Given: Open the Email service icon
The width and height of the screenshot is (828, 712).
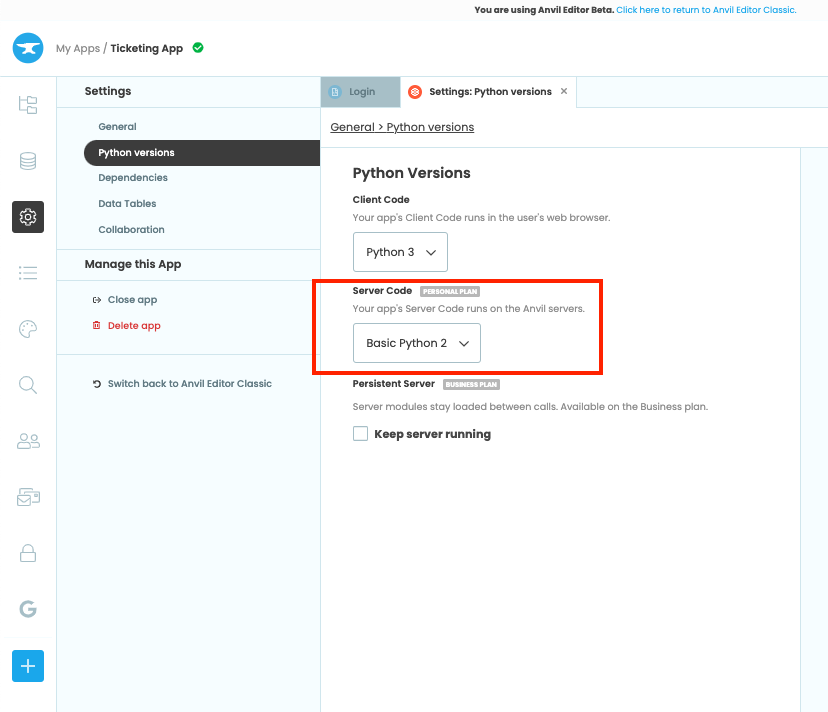Looking at the screenshot, I should coord(27,497).
